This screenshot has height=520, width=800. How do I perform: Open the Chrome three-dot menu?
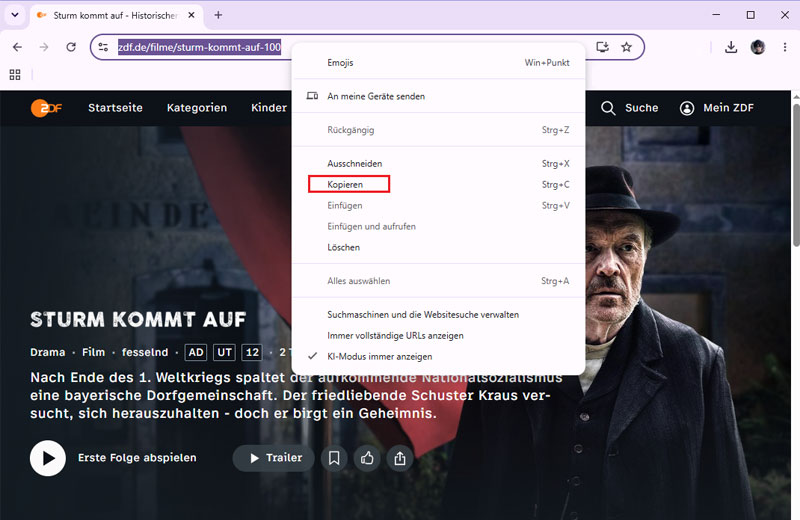785,47
